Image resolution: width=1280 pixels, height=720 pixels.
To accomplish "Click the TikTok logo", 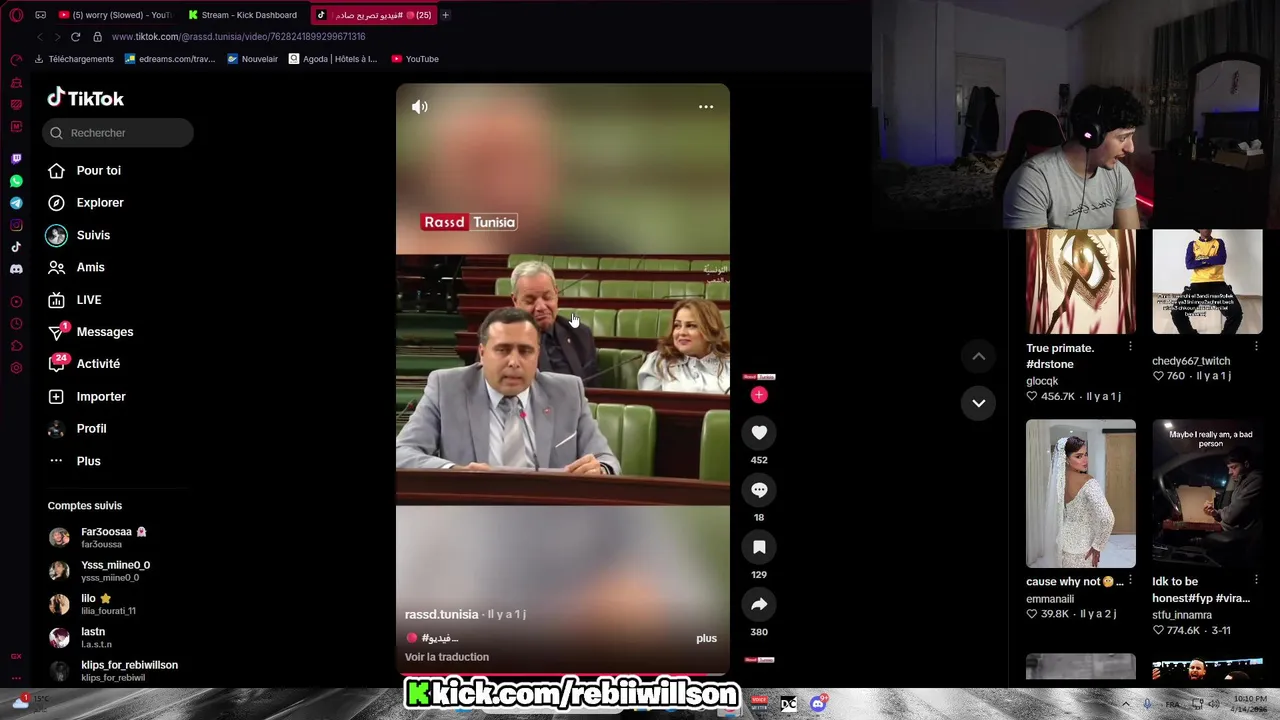I will click(86, 98).
